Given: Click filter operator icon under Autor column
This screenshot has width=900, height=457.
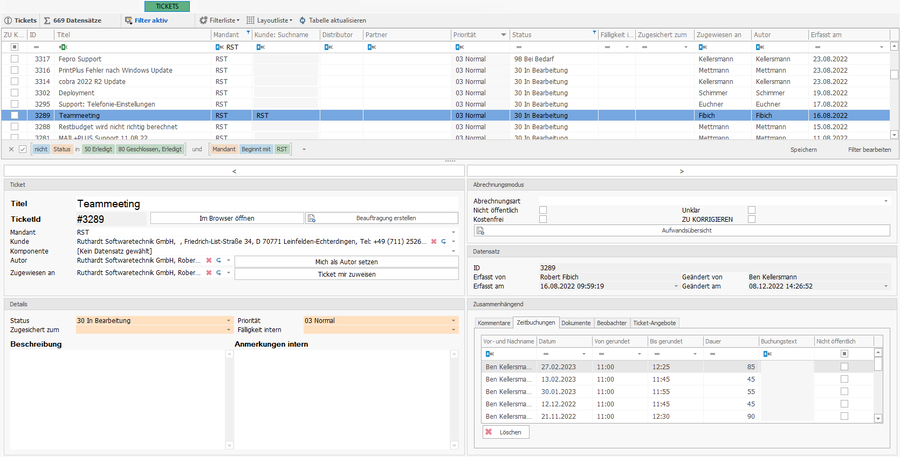Looking at the screenshot, I should (x=759, y=47).
